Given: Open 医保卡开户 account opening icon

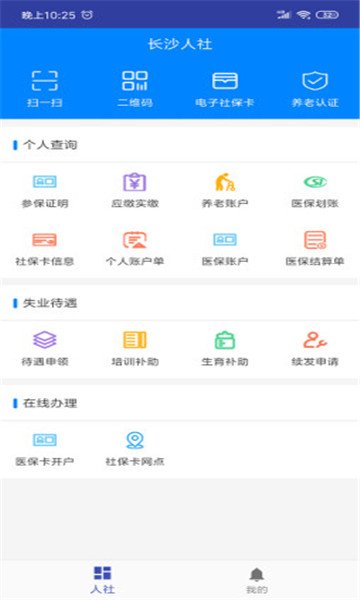Looking at the screenshot, I should tap(45, 440).
